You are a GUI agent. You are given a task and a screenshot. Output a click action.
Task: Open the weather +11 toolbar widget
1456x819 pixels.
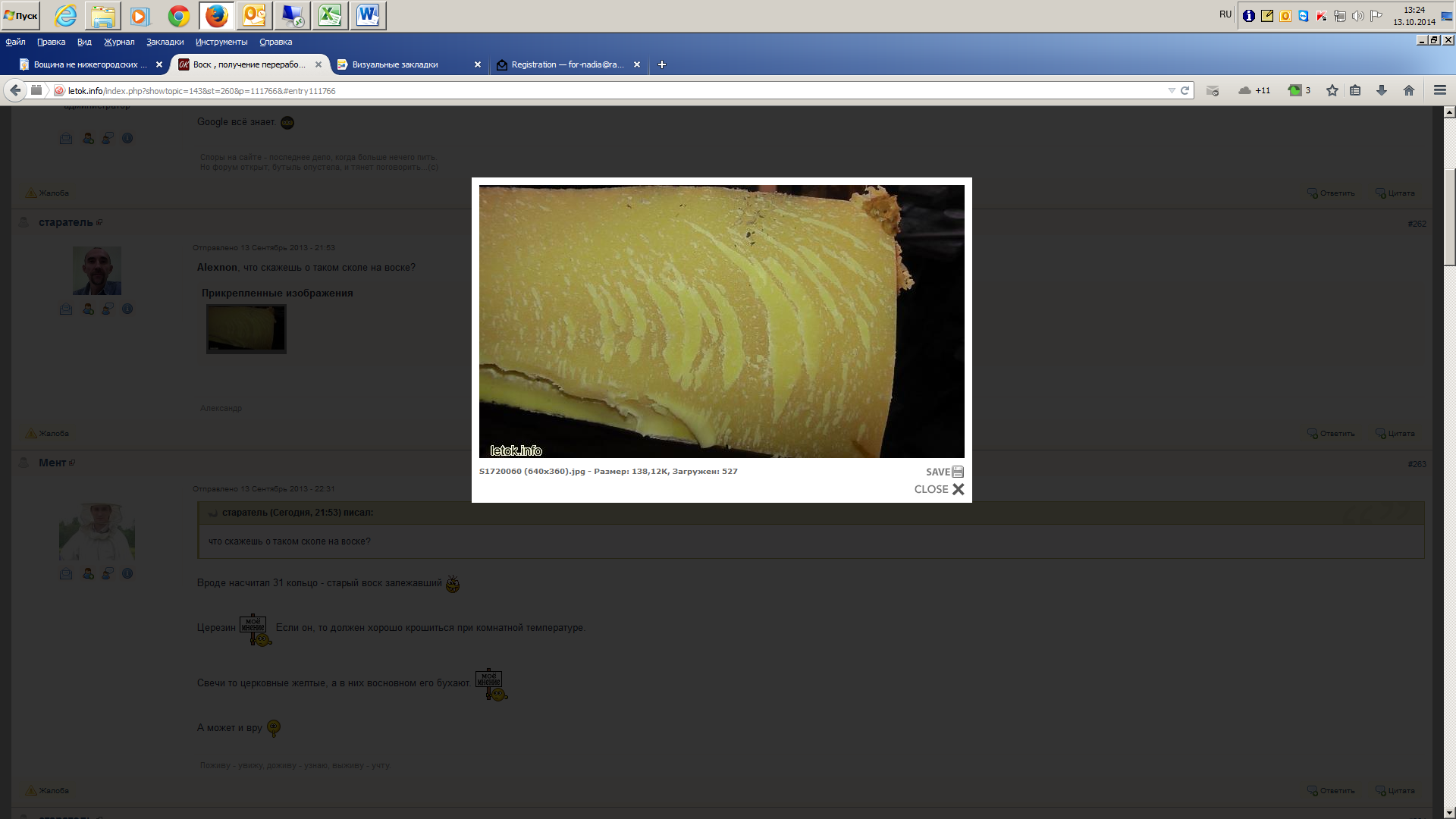point(1254,90)
